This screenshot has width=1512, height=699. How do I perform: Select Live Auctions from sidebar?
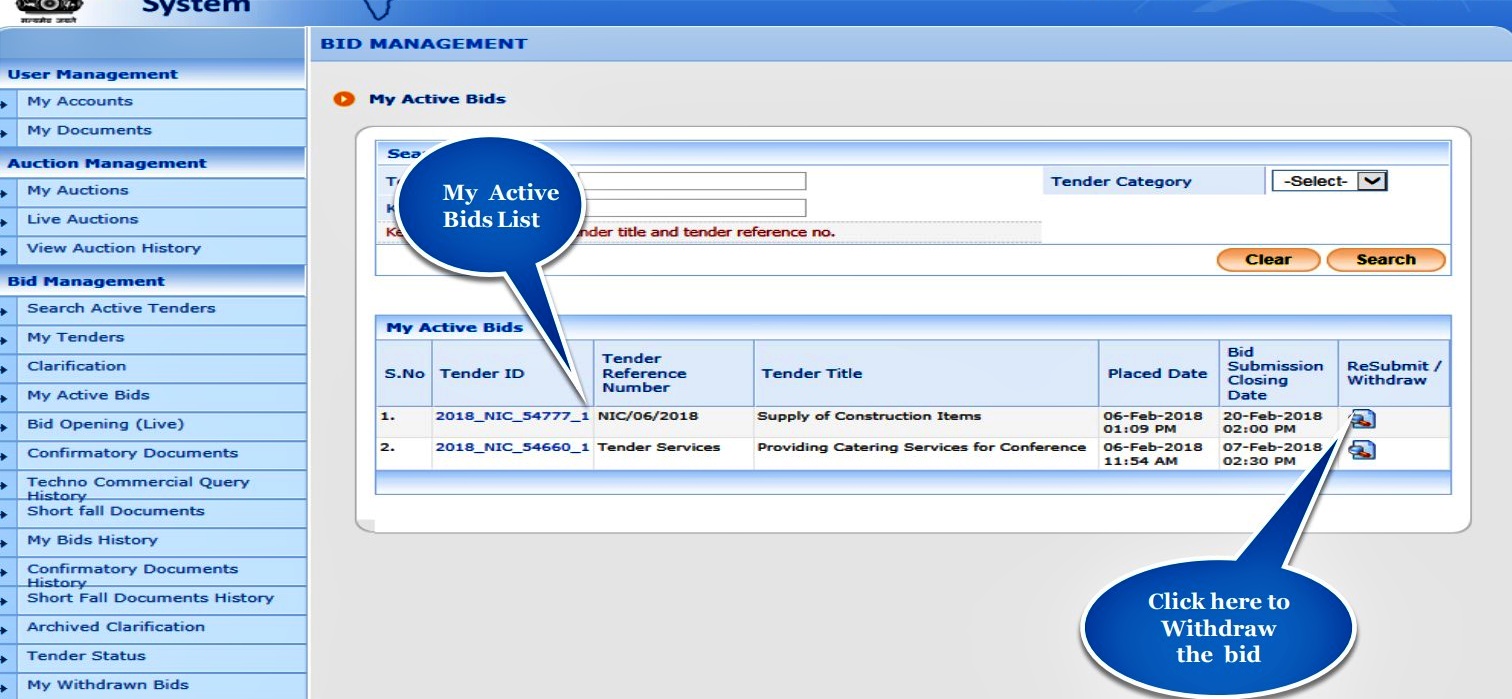83,219
